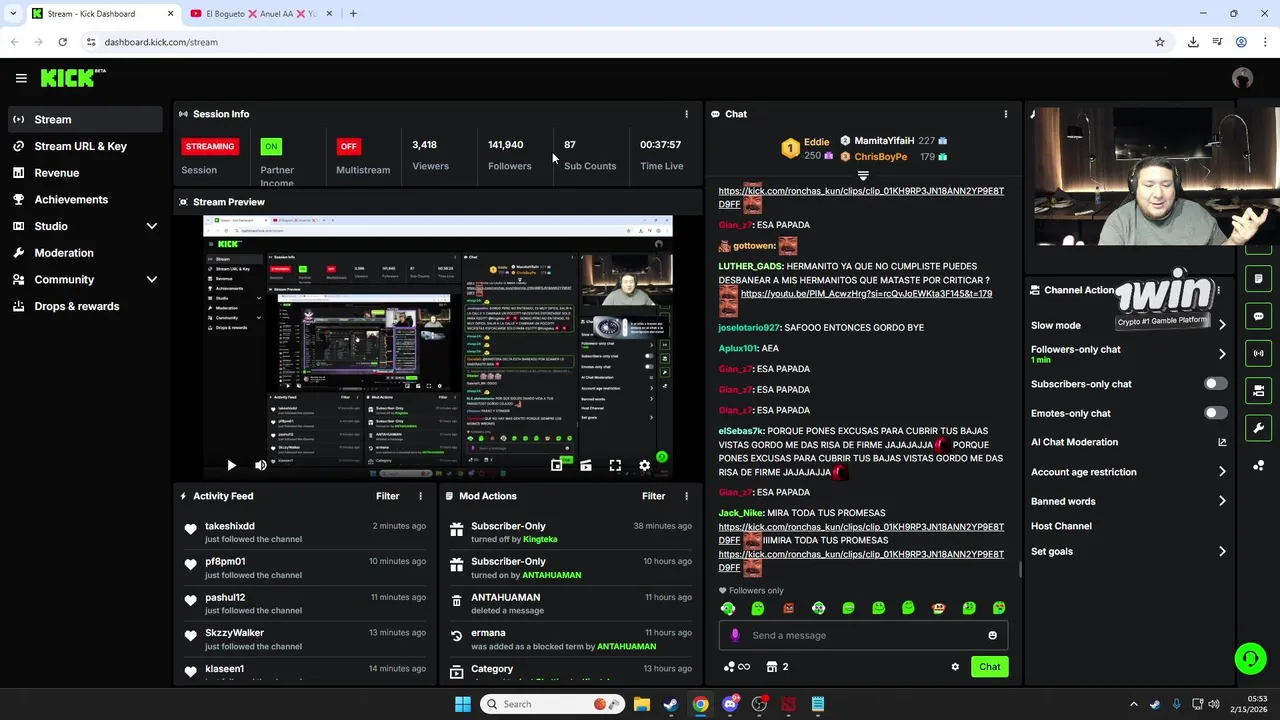Expand the Community sidebar section
The height and width of the screenshot is (720, 1280).
tap(152, 280)
